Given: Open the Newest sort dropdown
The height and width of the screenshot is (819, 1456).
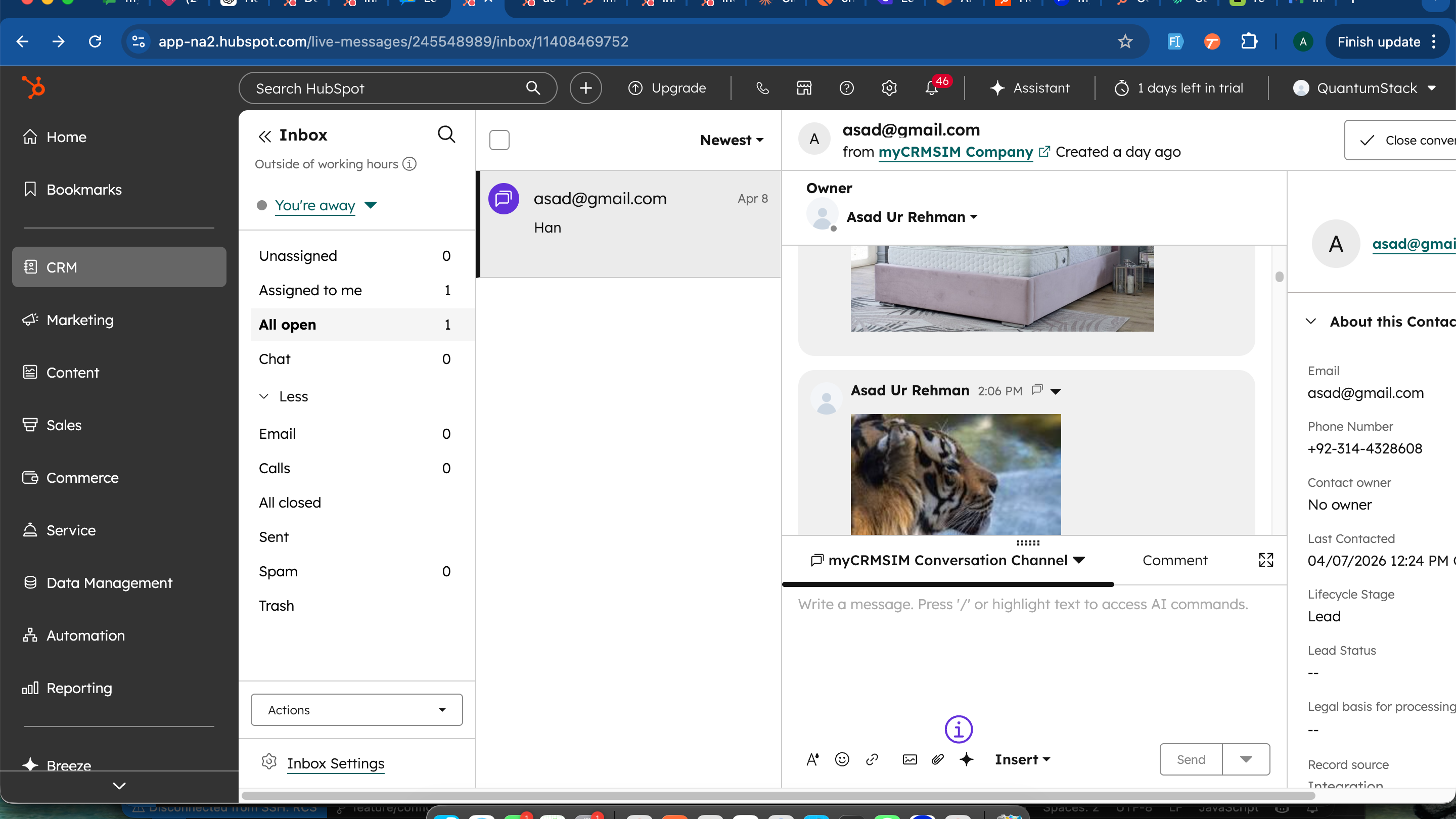Looking at the screenshot, I should point(732,140).
